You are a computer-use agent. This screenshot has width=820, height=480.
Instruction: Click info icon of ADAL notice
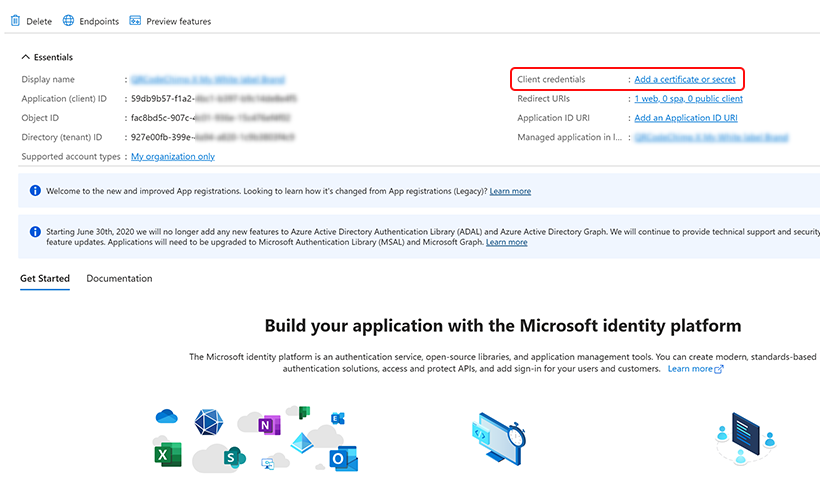(x=35, y=232)
